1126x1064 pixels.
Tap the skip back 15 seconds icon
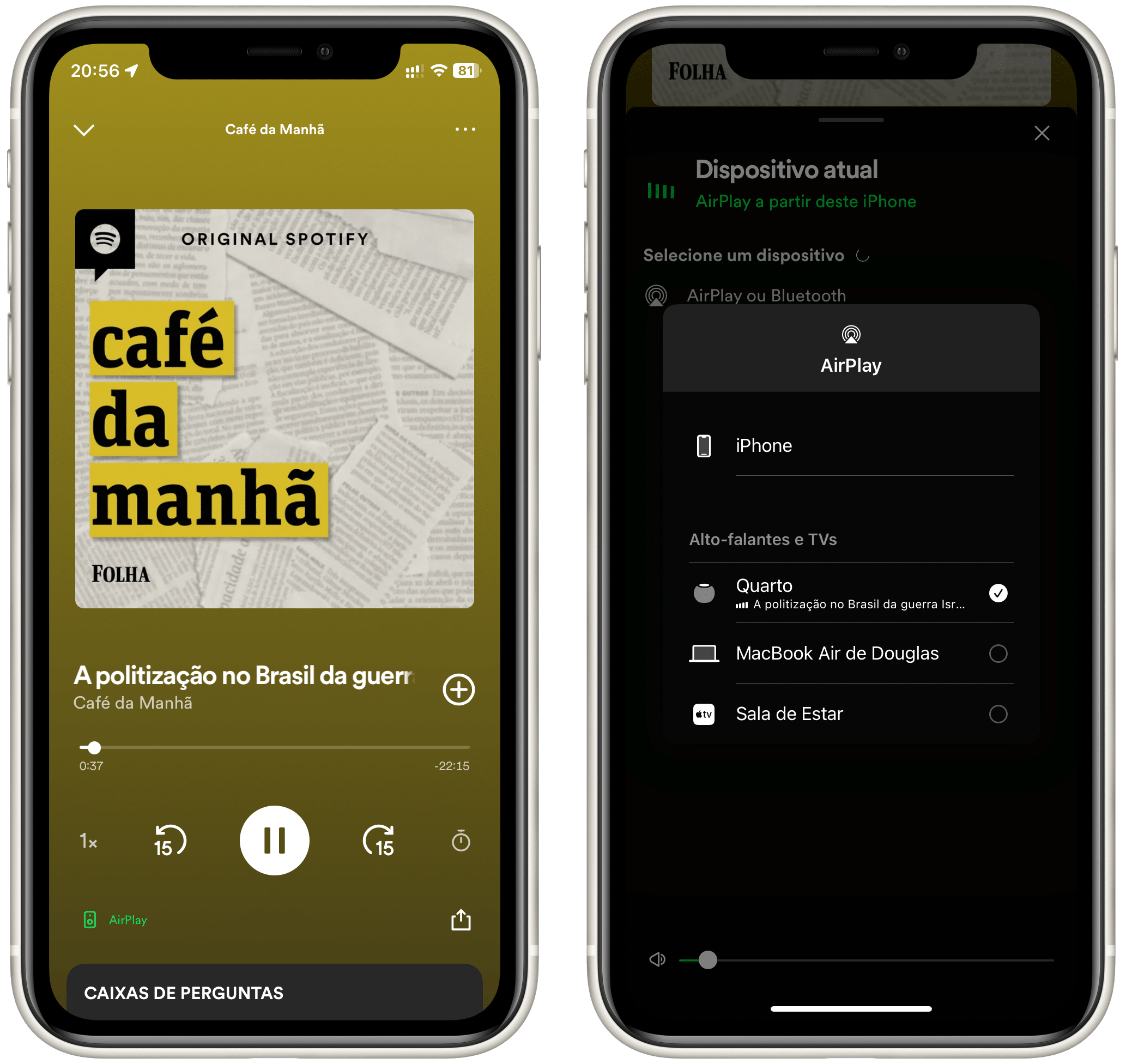[194, 840]
